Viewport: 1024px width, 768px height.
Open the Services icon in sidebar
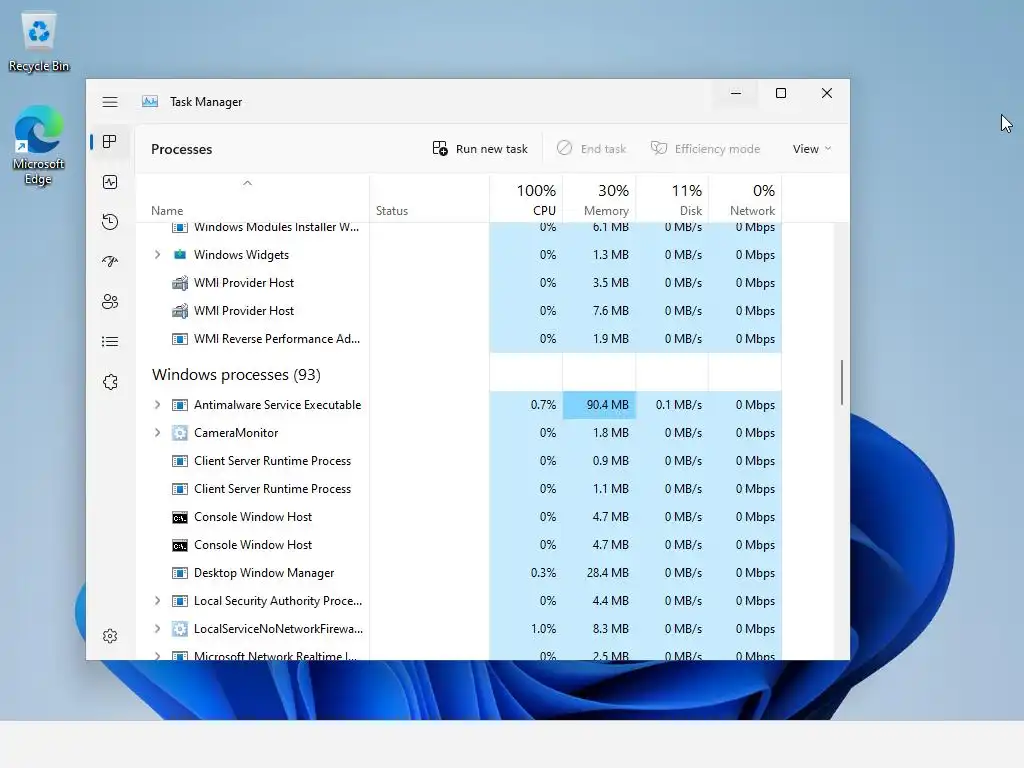click(110, 382)
